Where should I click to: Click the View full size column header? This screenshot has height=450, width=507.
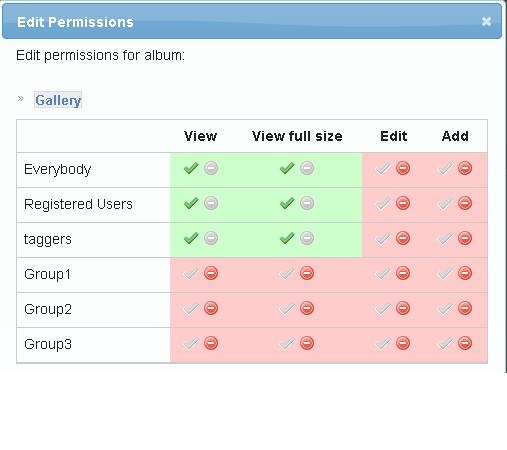pos(297,136)
